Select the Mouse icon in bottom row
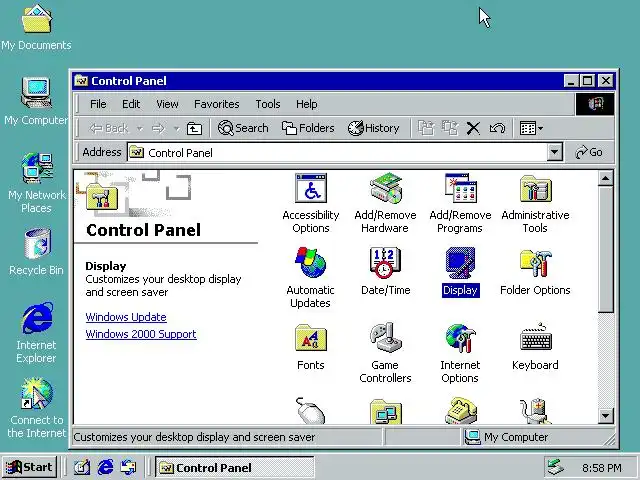This screenshot has height=480, width=640. click(x=310, y=411)
